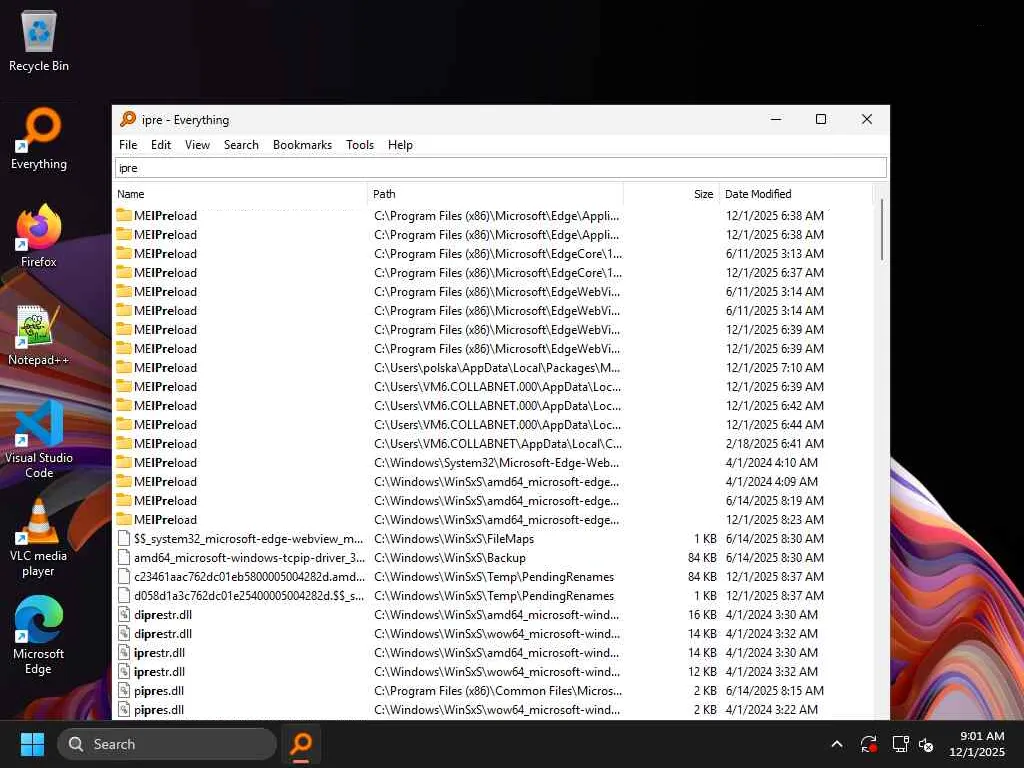
Task: Open the 9:01 AM clock flyout
Action: [x=977, y=744]
